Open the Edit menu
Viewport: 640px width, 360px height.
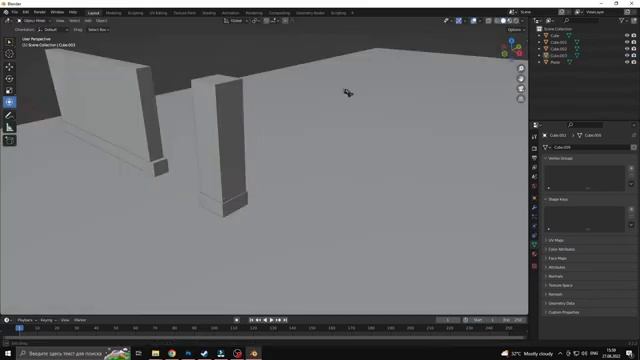pos(26,12)
